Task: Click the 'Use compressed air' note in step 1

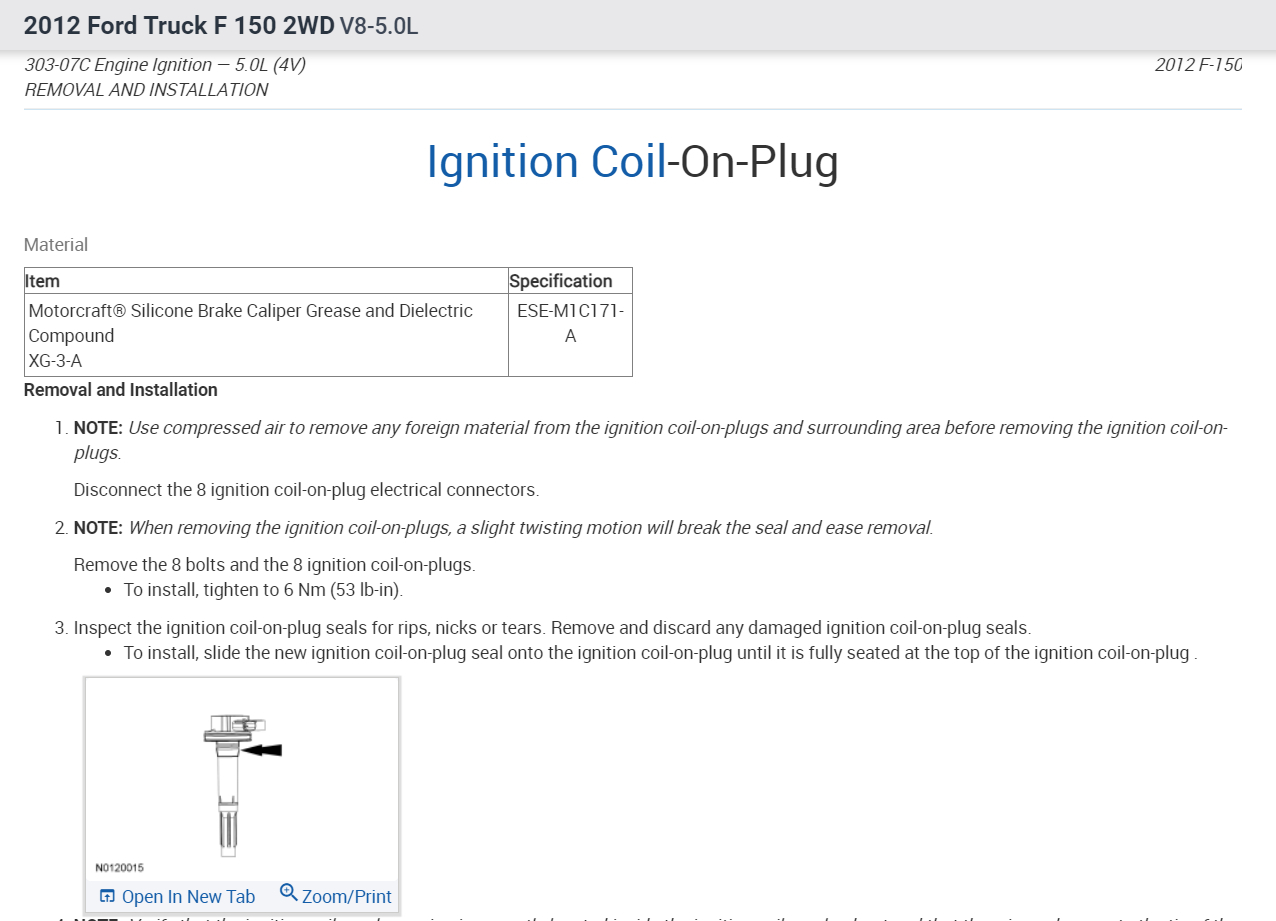Action: tap(651, 440)
